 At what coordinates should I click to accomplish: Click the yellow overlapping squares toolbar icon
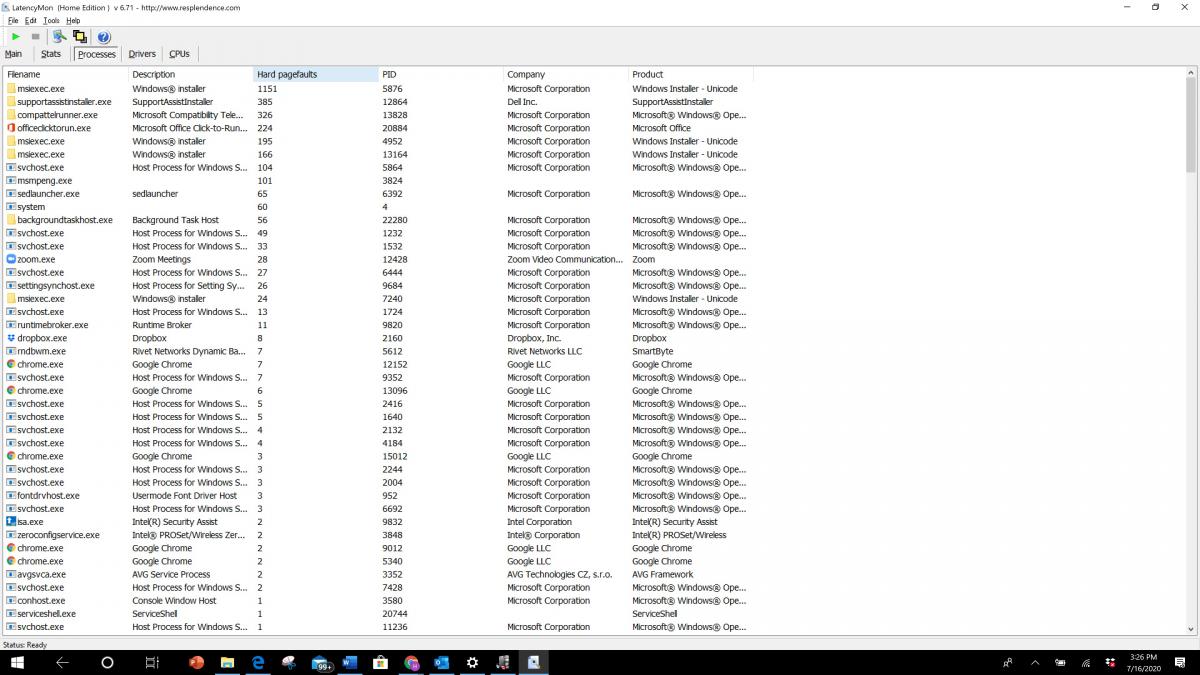pyautogui.click(x=80, y=37)
